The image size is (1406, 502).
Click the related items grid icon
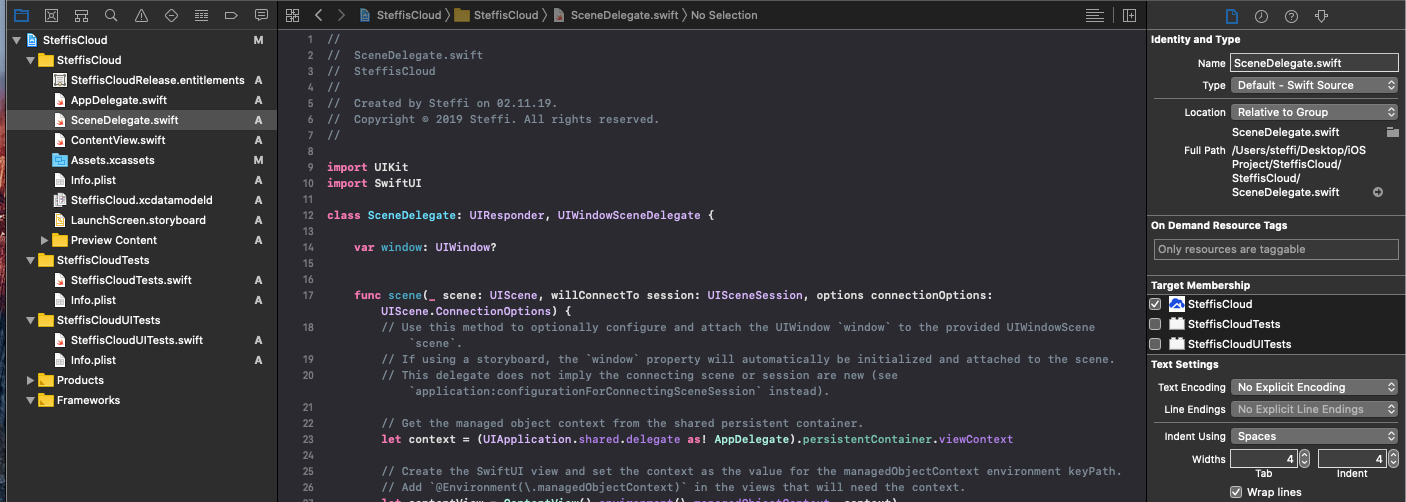pyautogui.click(x=292, y=16)
